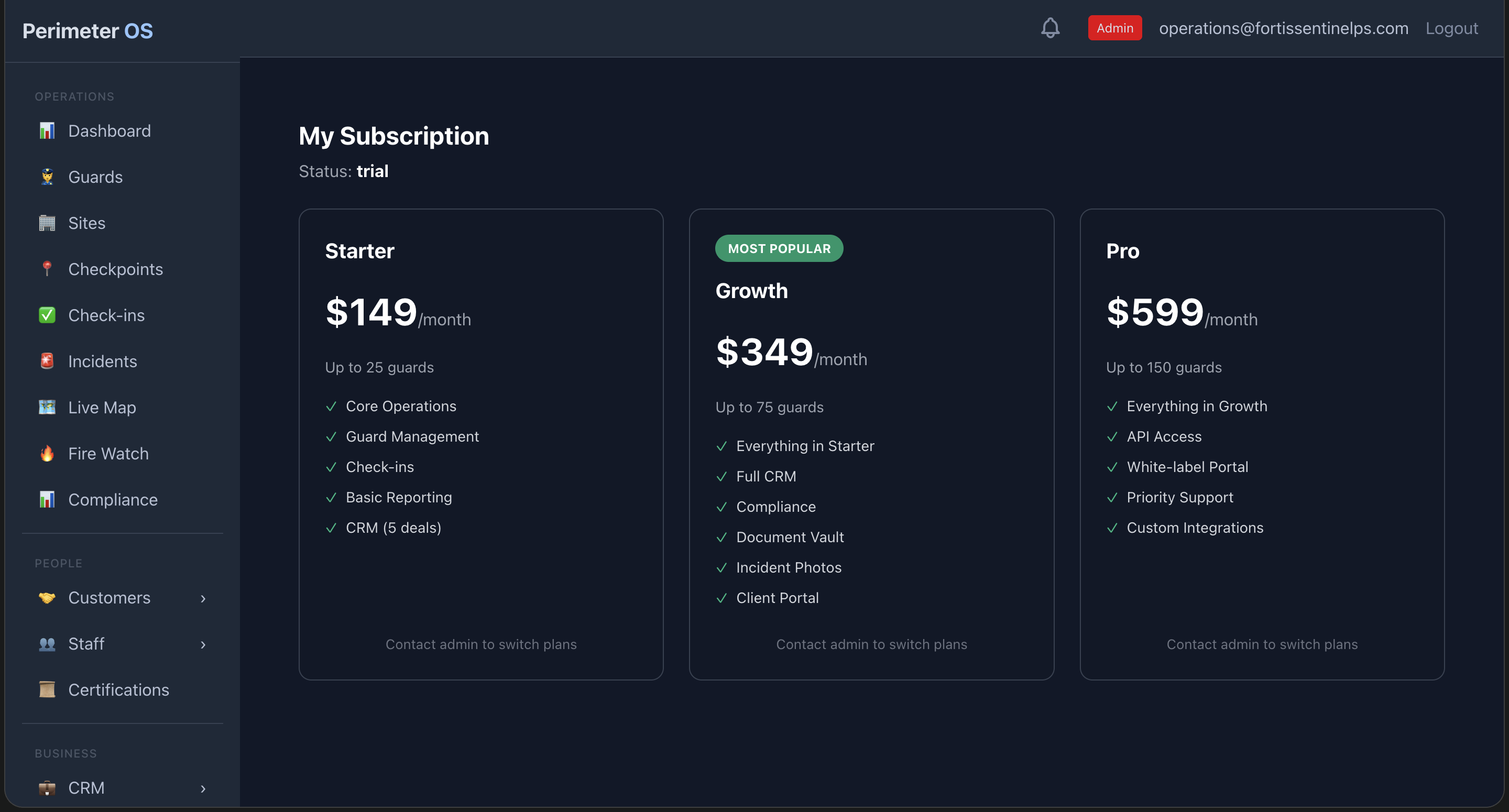This screenshot has width=1509, height=812.
Task: Click the Perimeter OS logo
Action: click(88, 30)
